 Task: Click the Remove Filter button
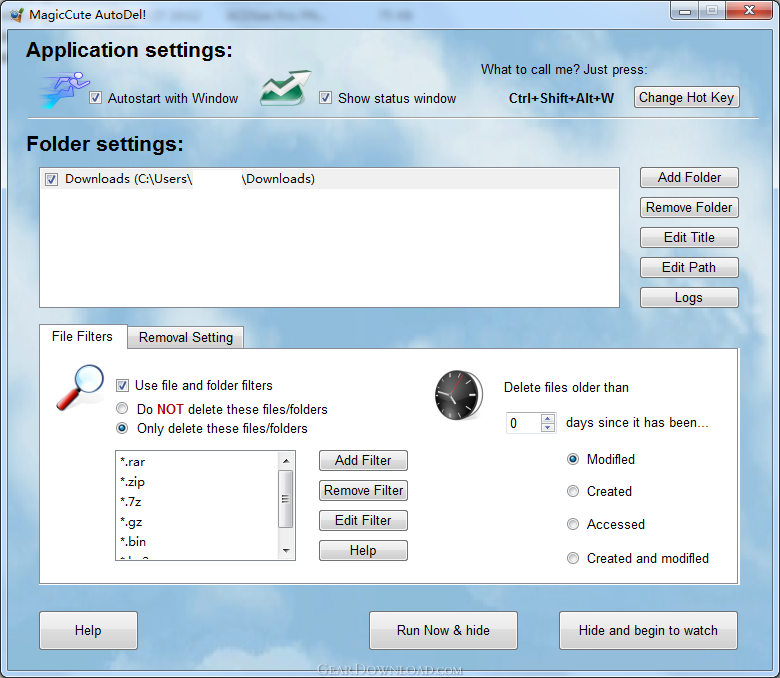pyautogui.click(x=363, y=490)
